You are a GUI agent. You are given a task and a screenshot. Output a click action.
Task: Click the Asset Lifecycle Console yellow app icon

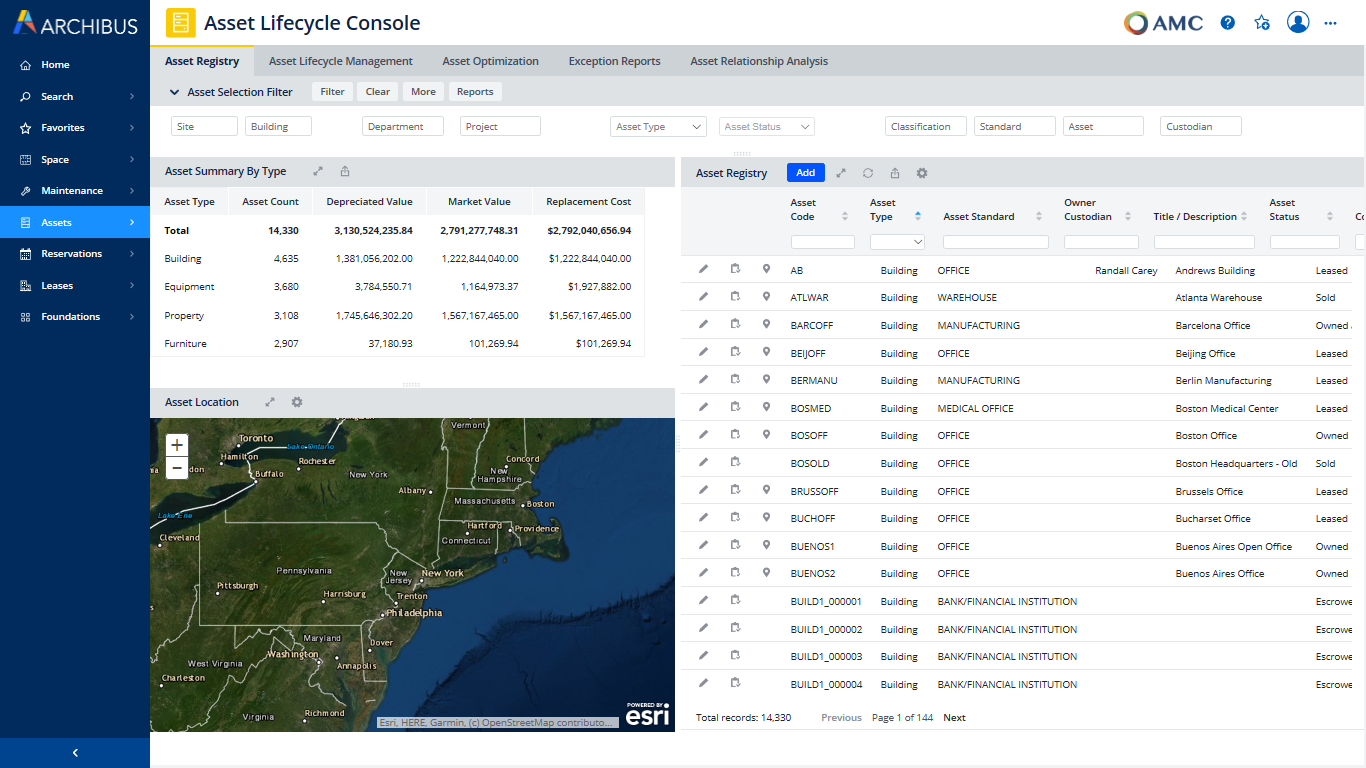point(181,22)
